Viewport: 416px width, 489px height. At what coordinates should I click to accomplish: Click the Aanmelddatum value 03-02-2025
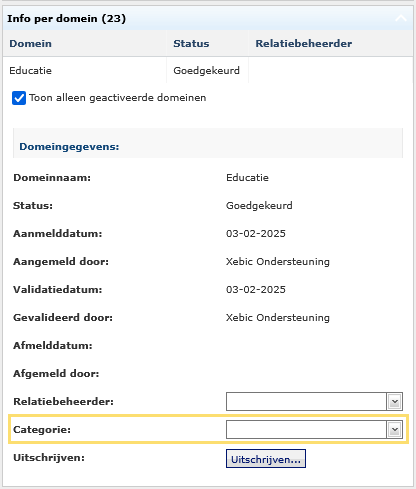(256, 234)
